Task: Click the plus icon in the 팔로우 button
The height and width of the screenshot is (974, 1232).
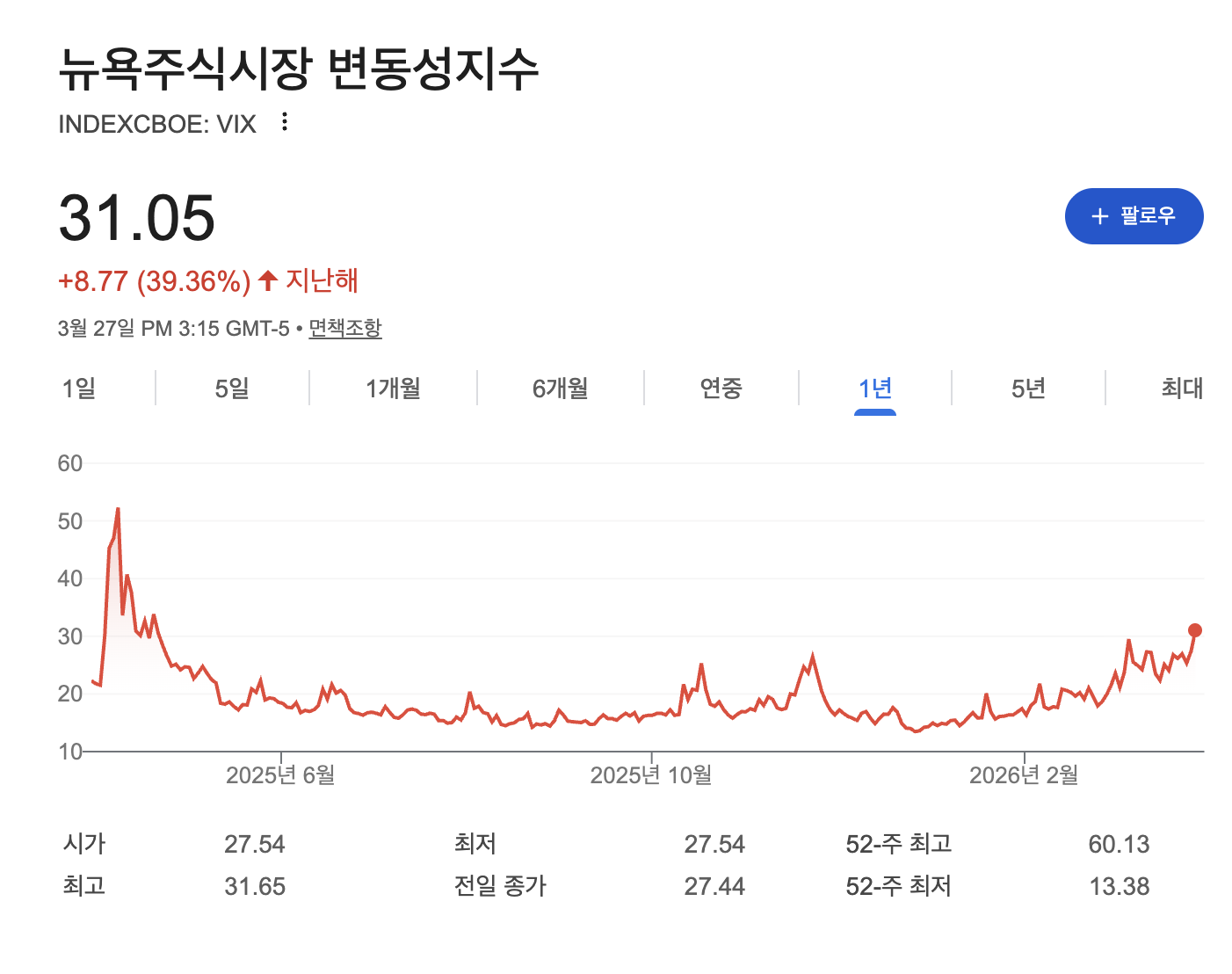Action: (x=1100, y=216)
